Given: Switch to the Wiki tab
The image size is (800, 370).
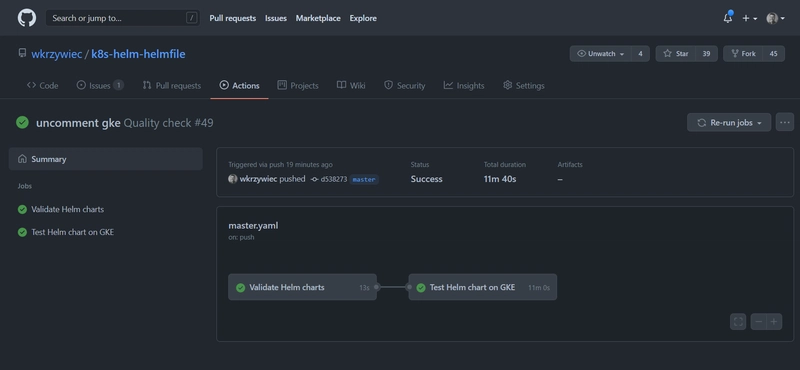Looking at the screenshot, I should [x=351, y=86].
